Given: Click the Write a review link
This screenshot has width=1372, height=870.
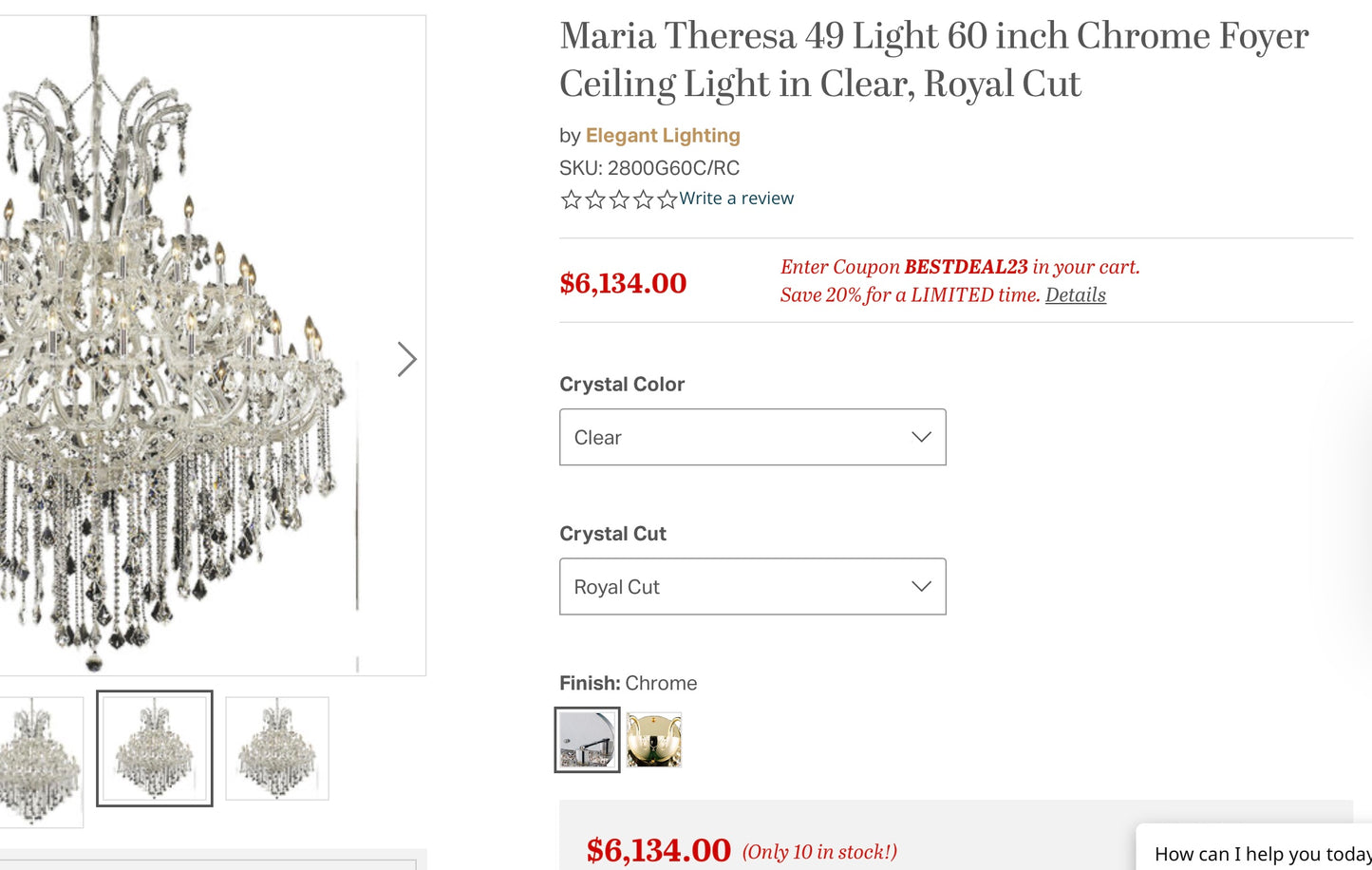Looking at the screenshot, I should [737, 199].
